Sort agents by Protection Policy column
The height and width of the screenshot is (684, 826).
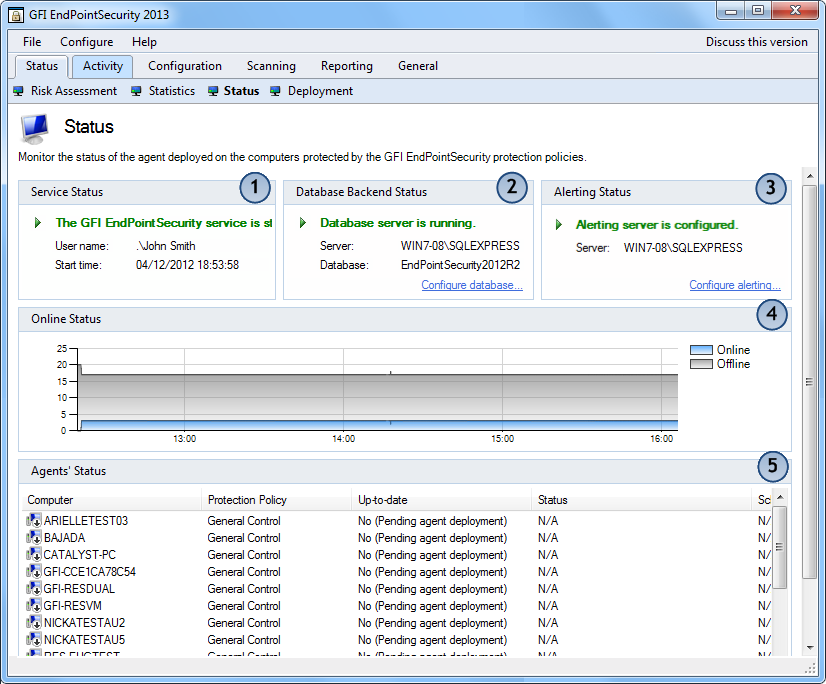tap(277, 500)
